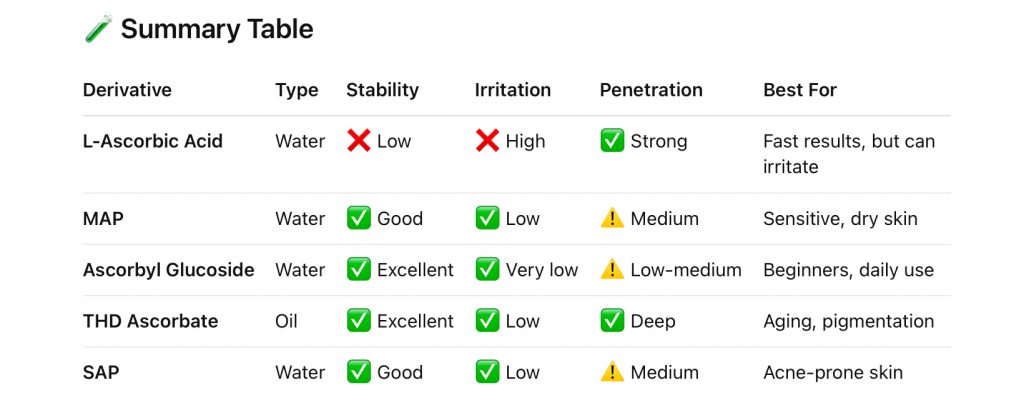The width and height of the screenshot is (1024, 415).
Task: Click red X icon in L-Ascorbic Acid Stability cell
Action: click(359, 141)
